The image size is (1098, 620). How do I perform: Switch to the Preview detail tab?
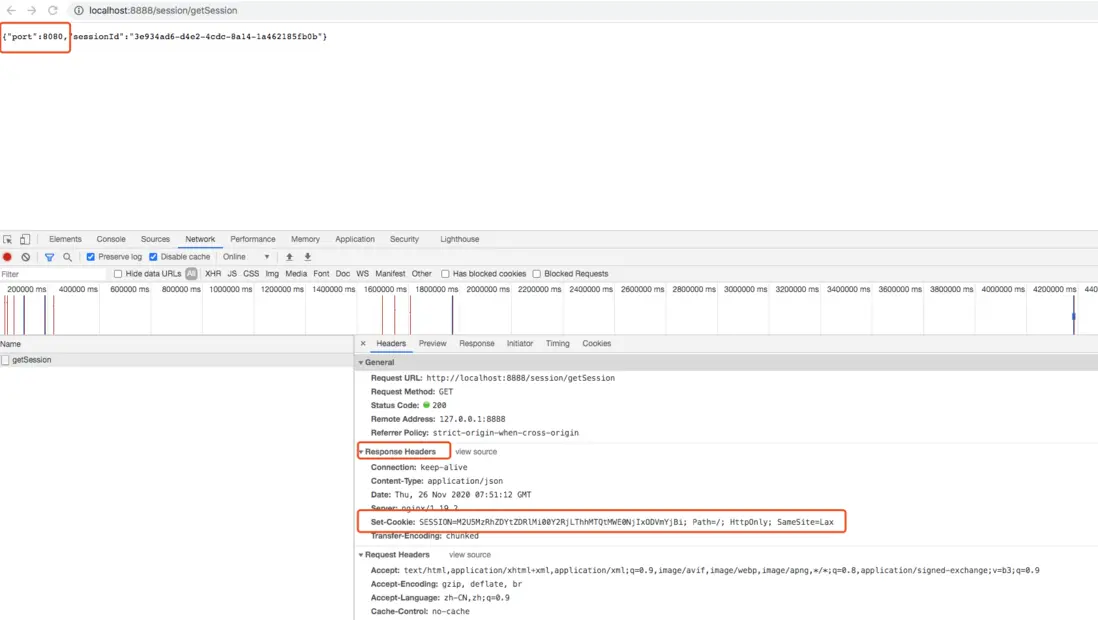(432, 343)
